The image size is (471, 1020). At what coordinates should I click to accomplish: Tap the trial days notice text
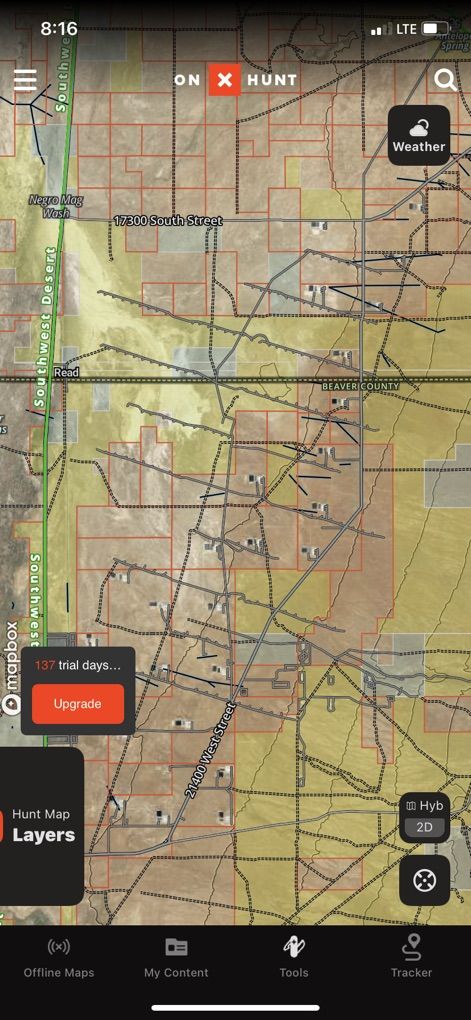click(x=77, y=665)
